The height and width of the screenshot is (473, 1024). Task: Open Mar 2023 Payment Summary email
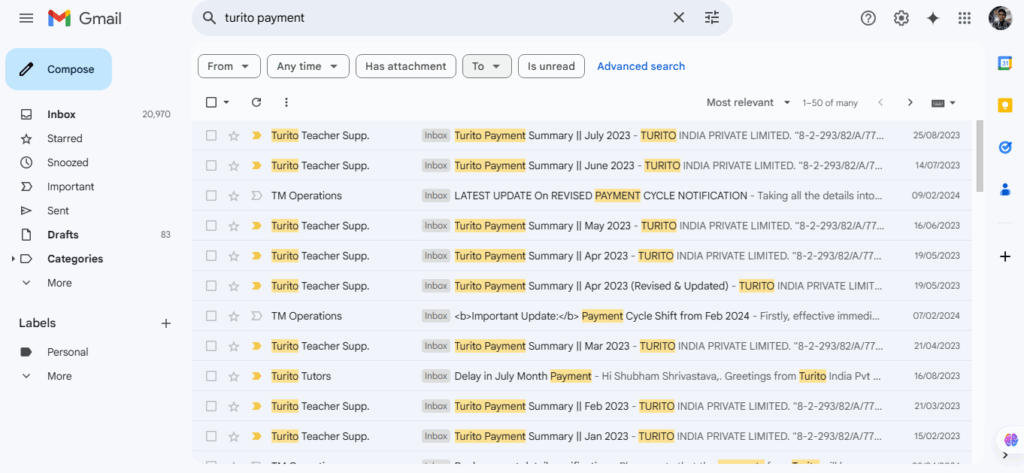click(581, 346)
